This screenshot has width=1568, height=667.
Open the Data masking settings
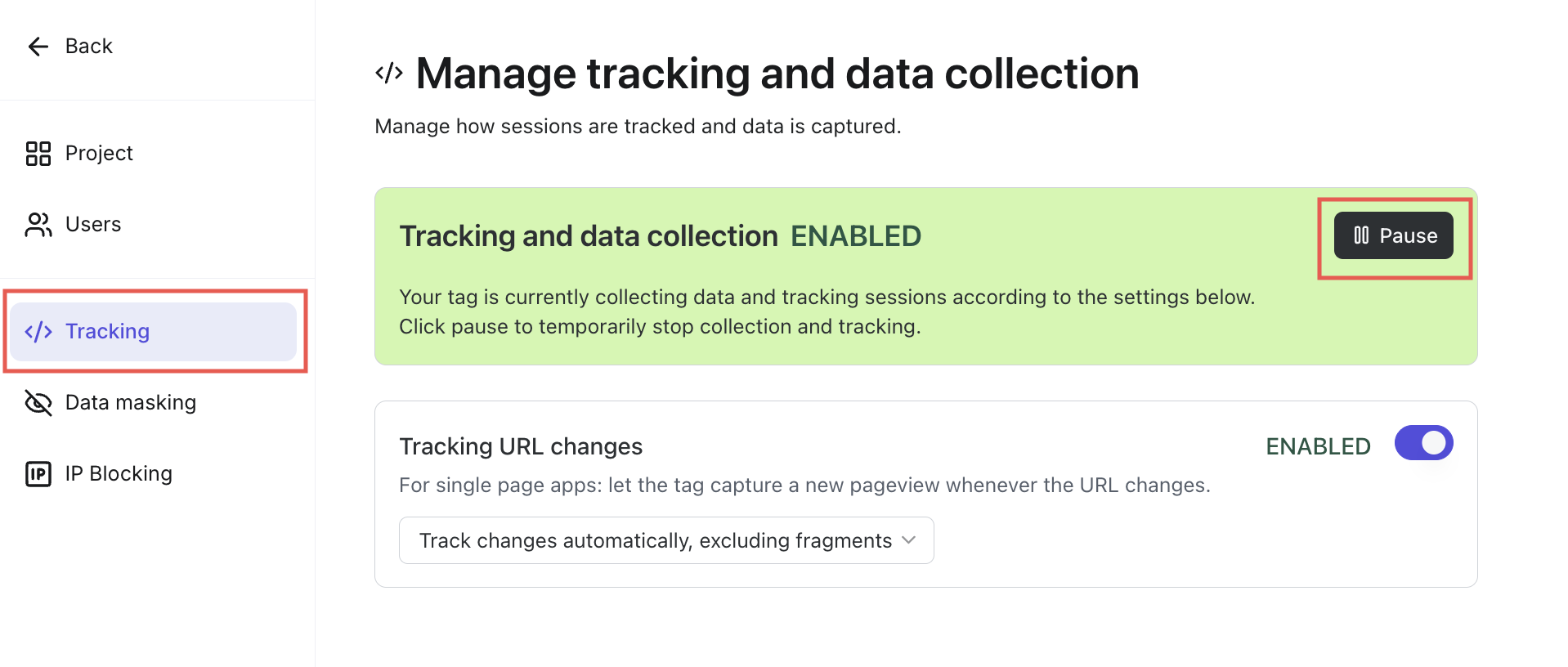(130, 402)
